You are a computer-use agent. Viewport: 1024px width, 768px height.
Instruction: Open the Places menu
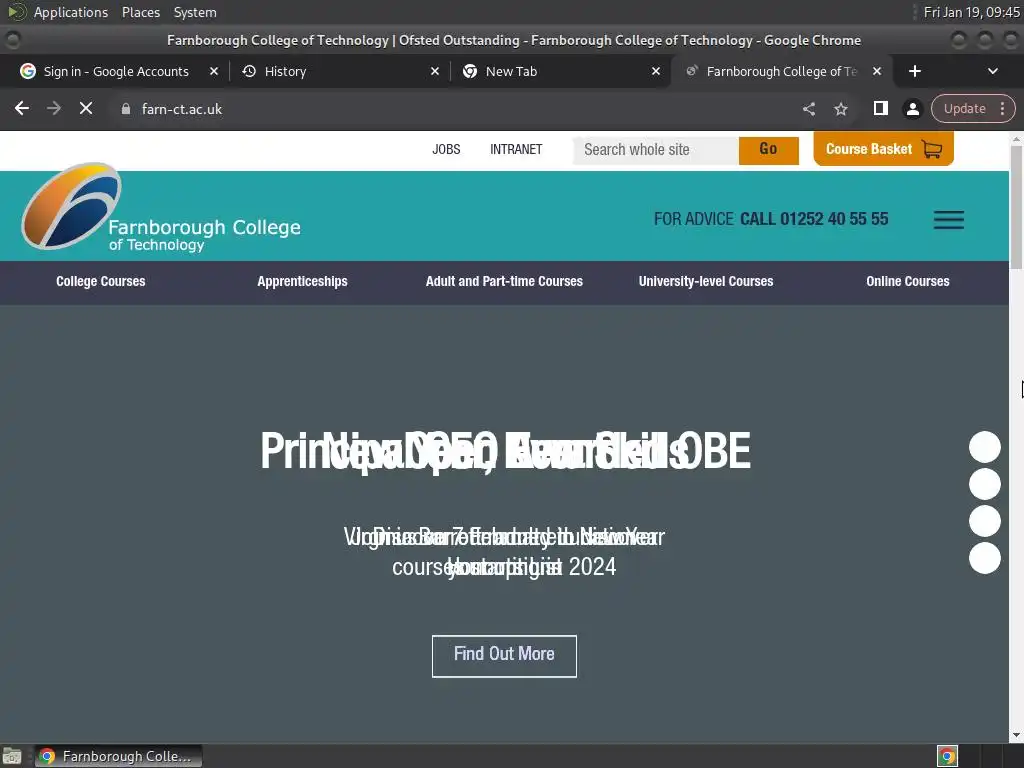[x=140, y=12]
